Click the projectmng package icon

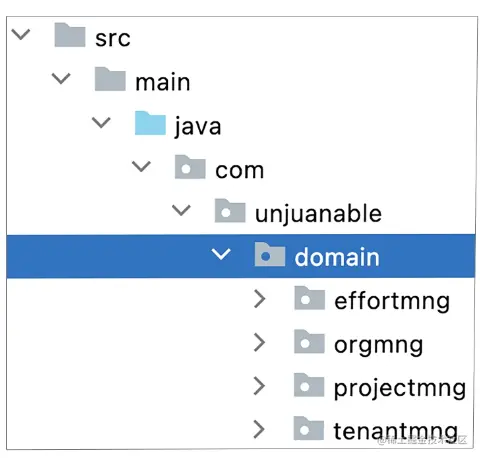point(309,385)
